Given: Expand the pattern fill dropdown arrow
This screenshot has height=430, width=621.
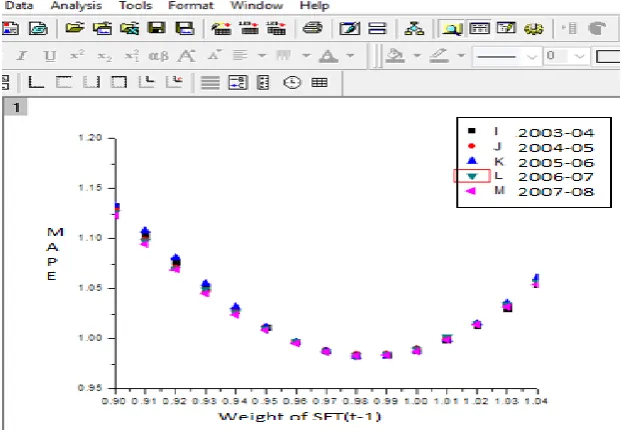Looking at the screenshot, I should point(306,56).
